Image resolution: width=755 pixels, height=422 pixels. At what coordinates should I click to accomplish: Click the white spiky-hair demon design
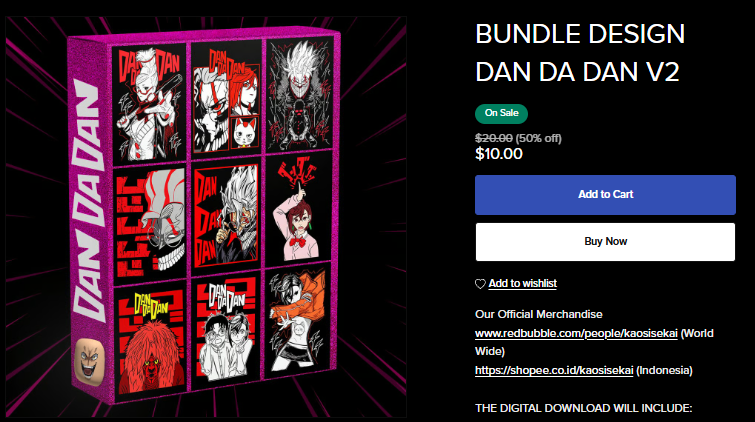[x=300, y=95]
